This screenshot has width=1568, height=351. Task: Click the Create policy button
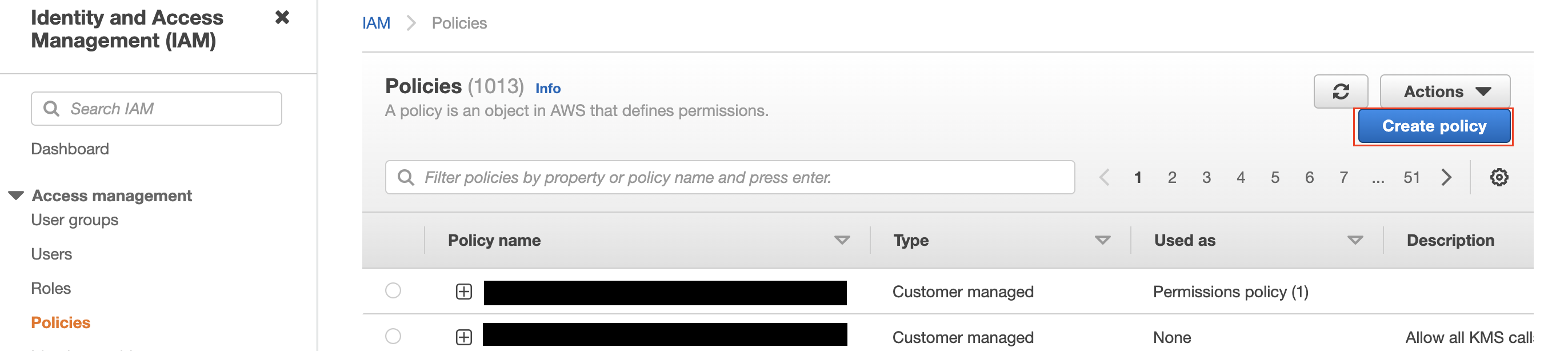1434,126
